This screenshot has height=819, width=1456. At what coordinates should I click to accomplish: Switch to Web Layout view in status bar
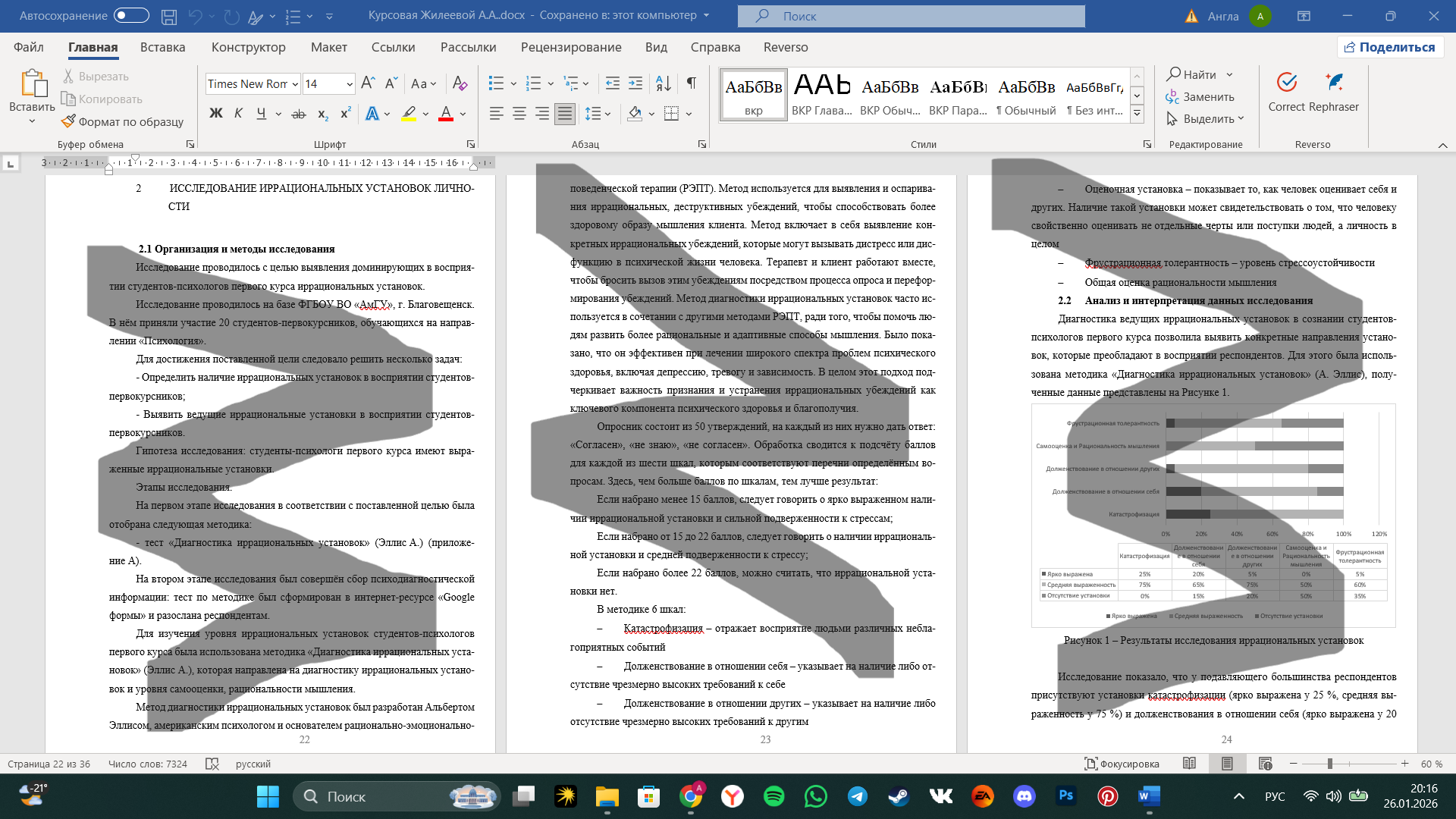pos(1265,764)
